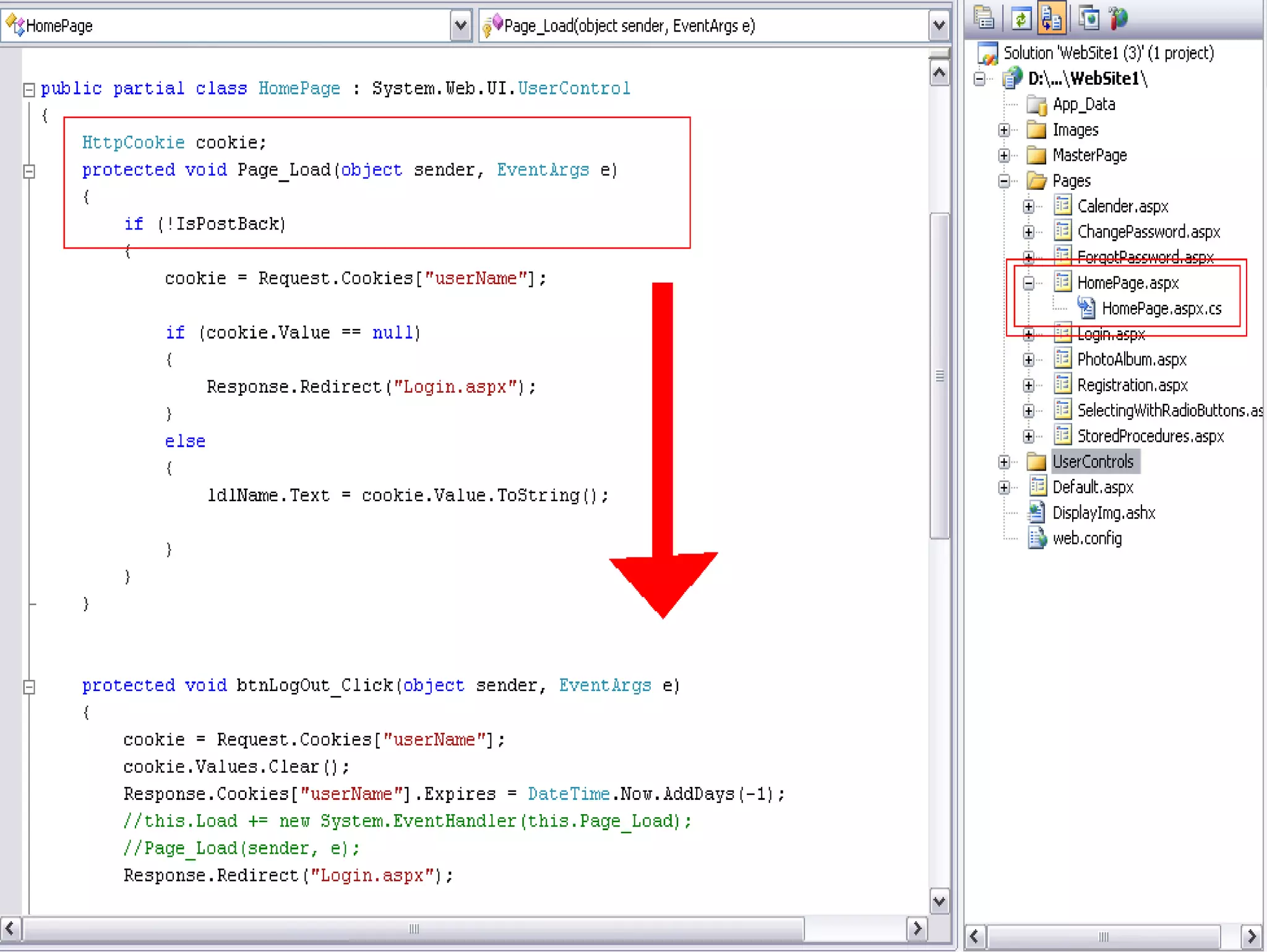Toggle the Nest Related Files icon
Image resolution: width=1267 pixels, height=952 pixels.
[1052, 19]
